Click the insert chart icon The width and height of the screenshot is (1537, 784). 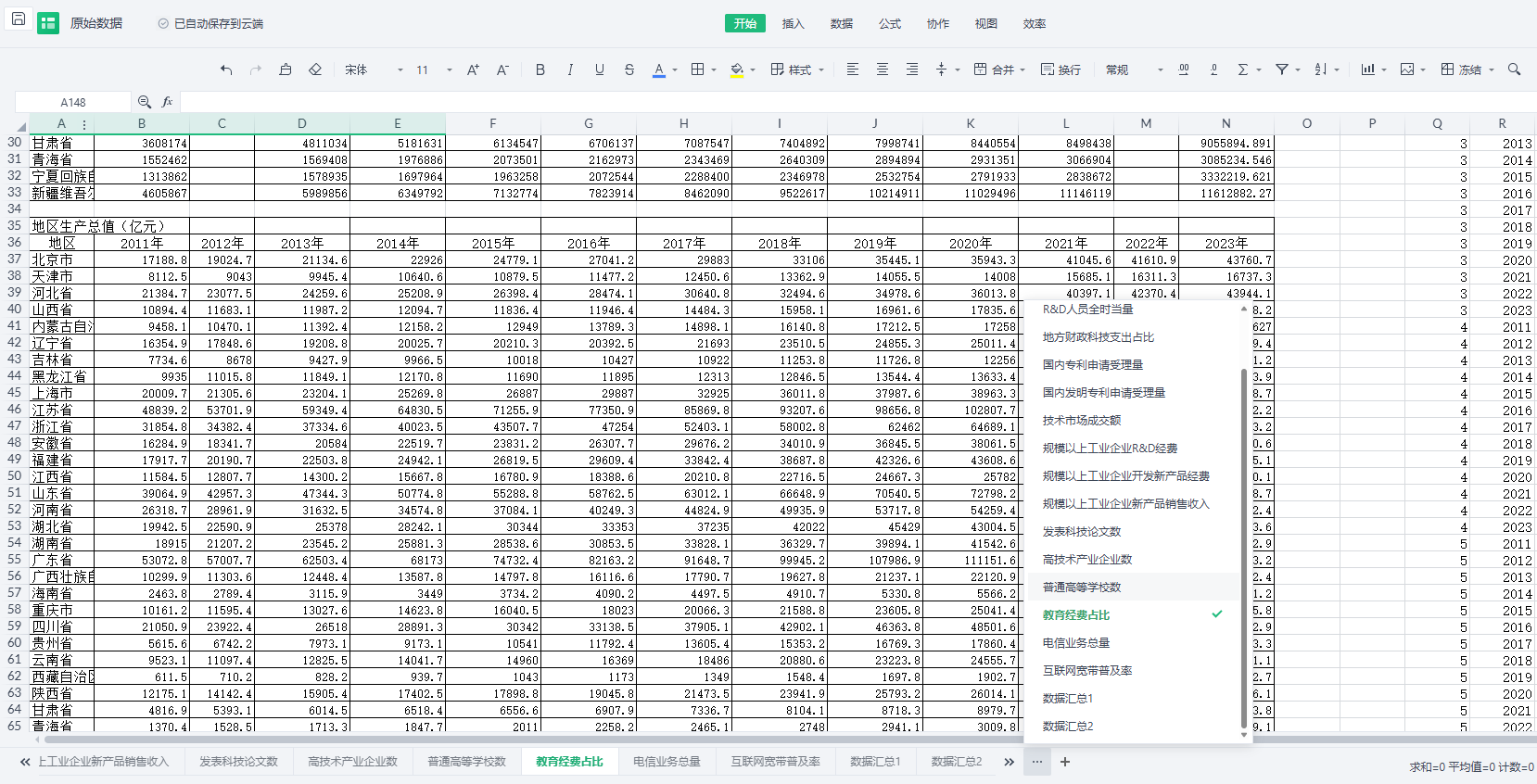click(x=1367, y=70)
